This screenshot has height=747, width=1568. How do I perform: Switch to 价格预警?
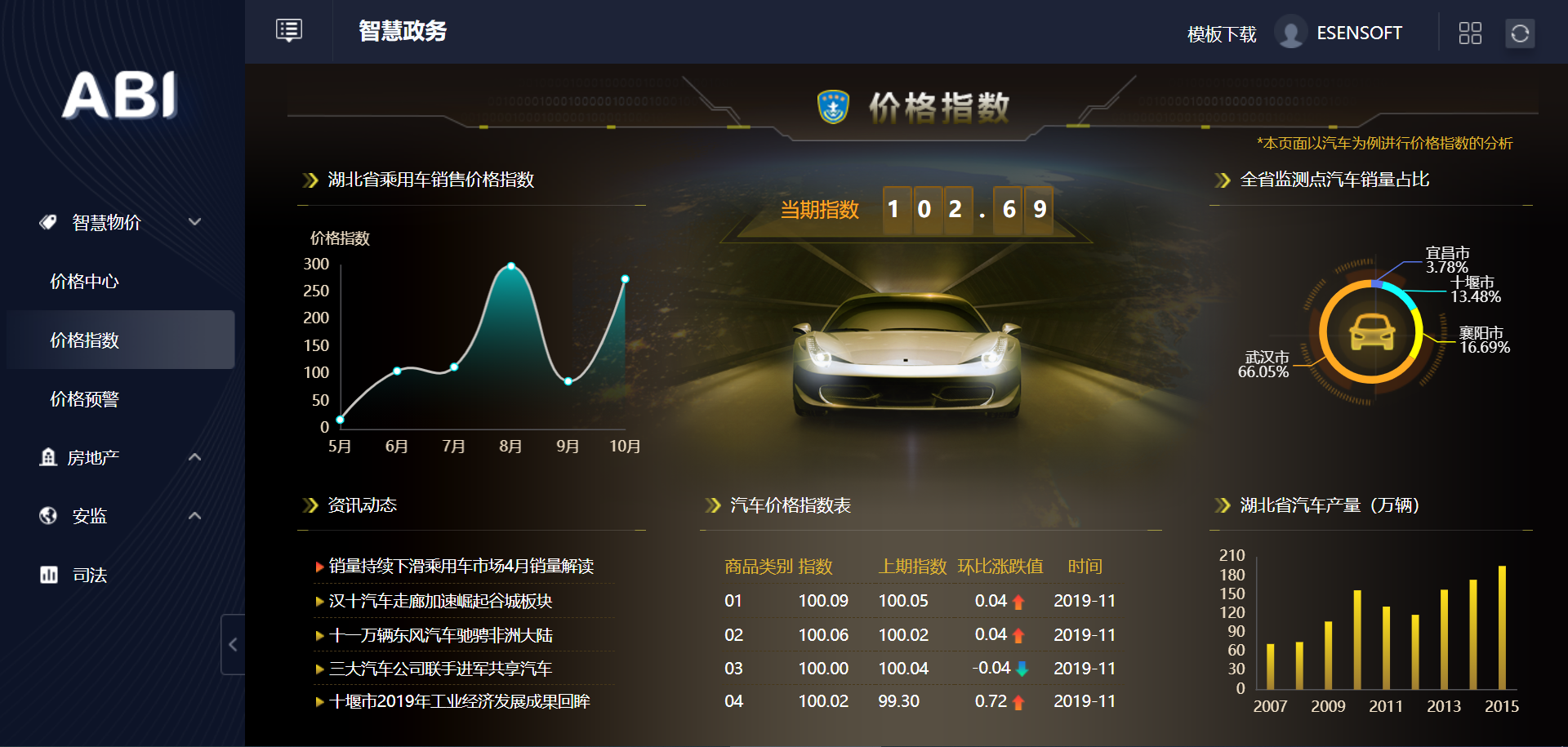85,399
